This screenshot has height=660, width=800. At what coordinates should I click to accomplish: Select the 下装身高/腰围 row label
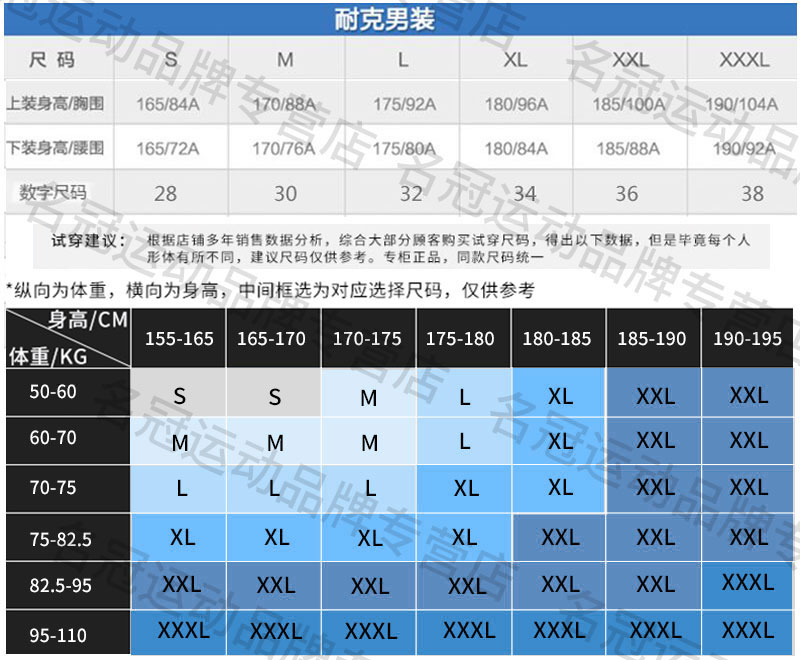coord(55,148)
